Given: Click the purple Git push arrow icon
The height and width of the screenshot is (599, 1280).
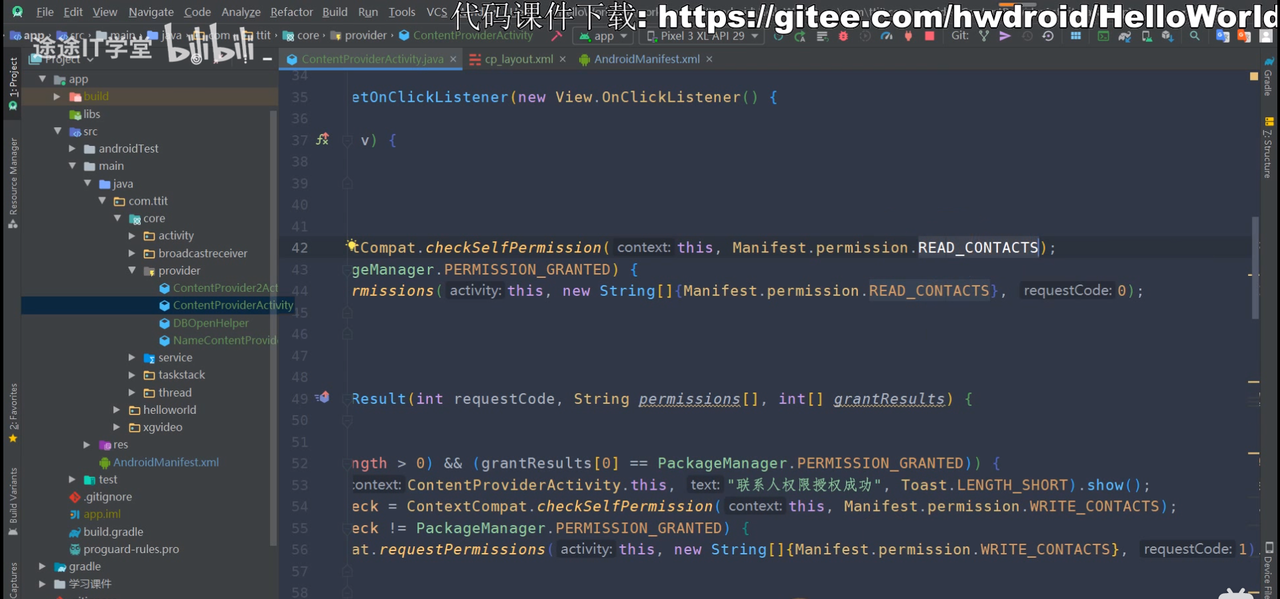Looking at the screenshot, I should click(1005, 36).
